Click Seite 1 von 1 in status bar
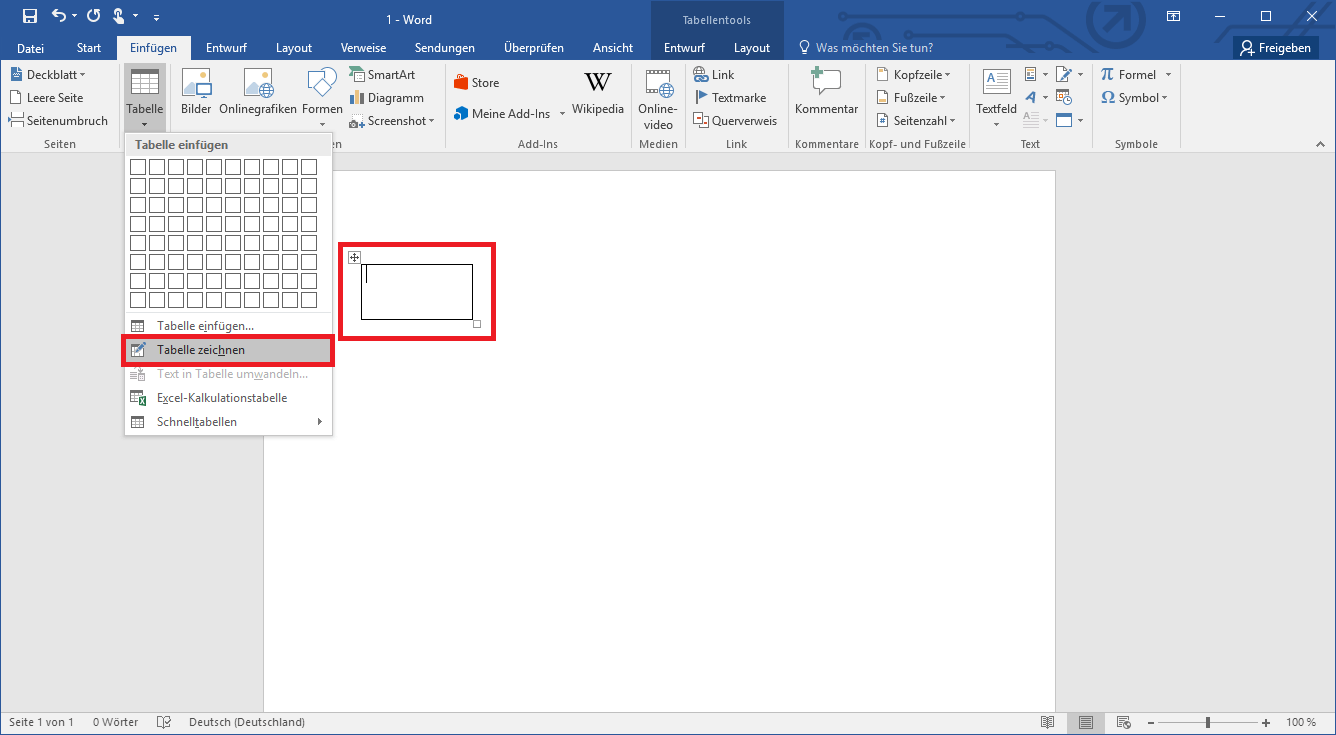This screenshot has height=735, width=1336. tap(41, 722)
